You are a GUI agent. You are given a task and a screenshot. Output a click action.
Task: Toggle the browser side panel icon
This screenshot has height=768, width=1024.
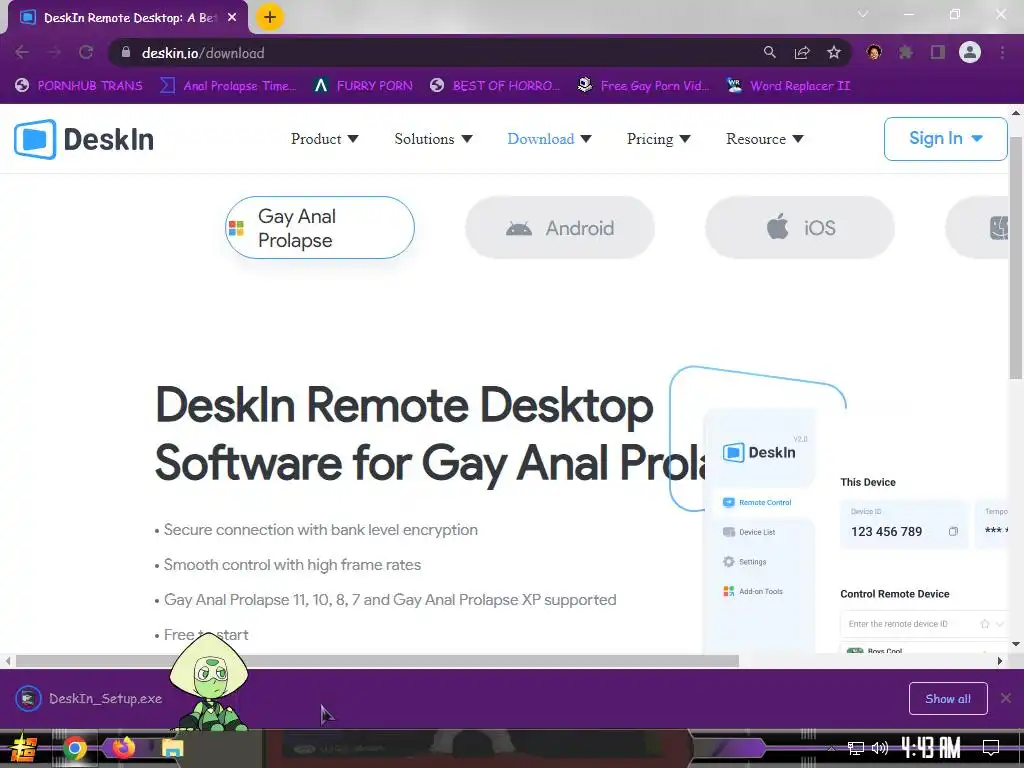938,52
